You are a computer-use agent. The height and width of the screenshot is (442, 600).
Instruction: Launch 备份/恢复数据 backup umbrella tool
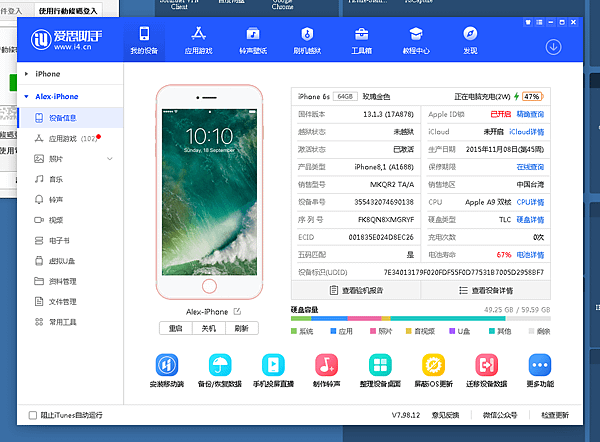(220, 370)
